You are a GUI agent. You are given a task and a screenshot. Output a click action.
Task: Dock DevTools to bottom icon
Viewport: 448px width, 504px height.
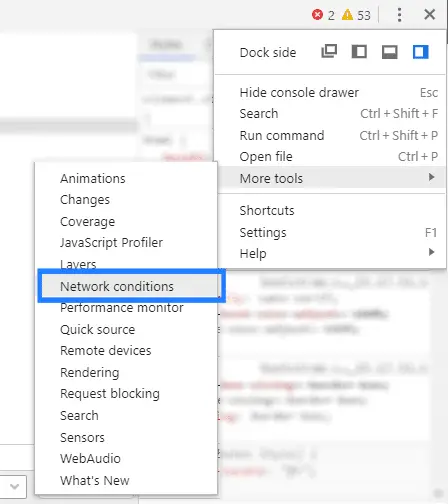click(390, 52)
